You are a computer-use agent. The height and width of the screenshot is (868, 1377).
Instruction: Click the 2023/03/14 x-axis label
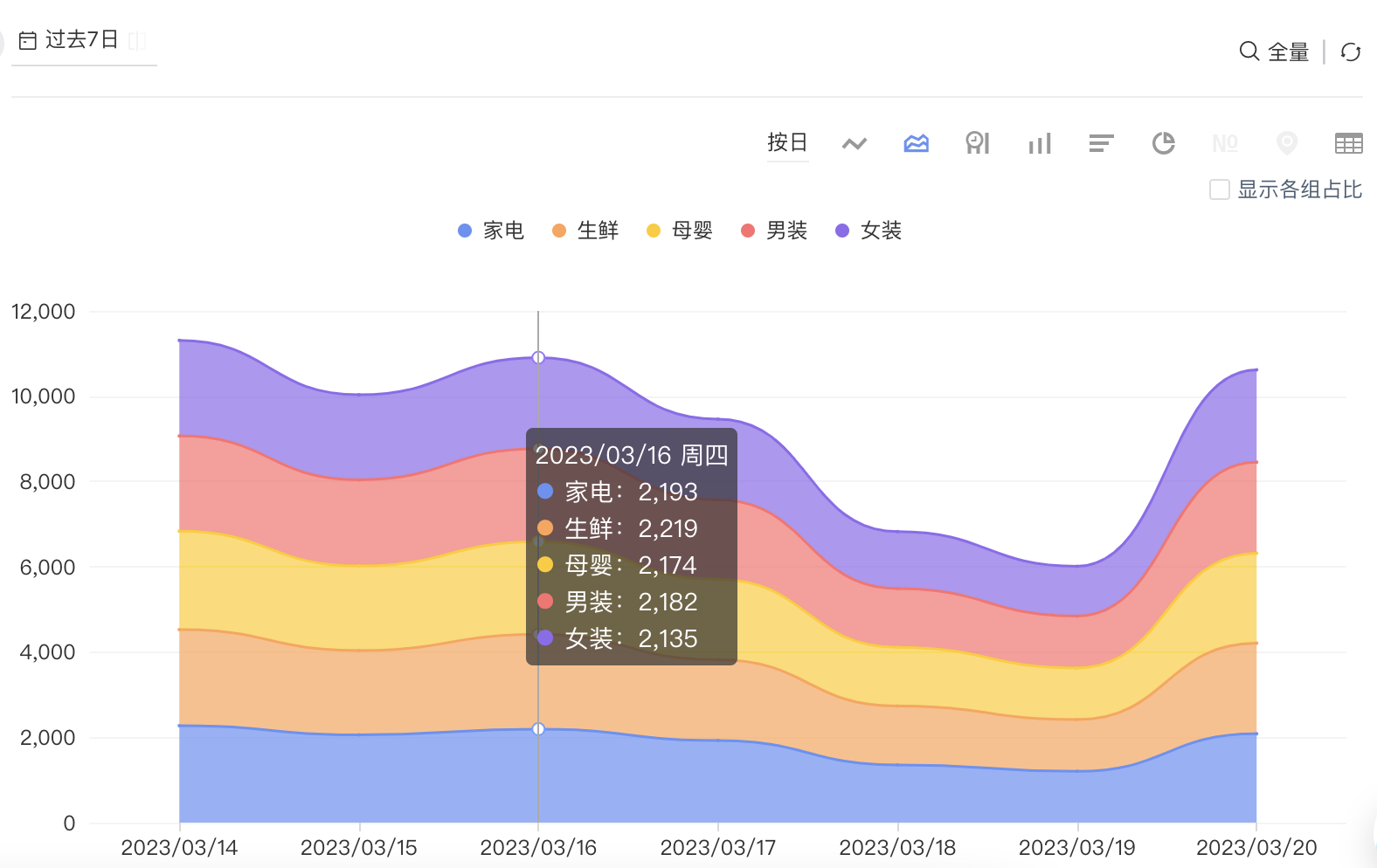pos(179,848)
